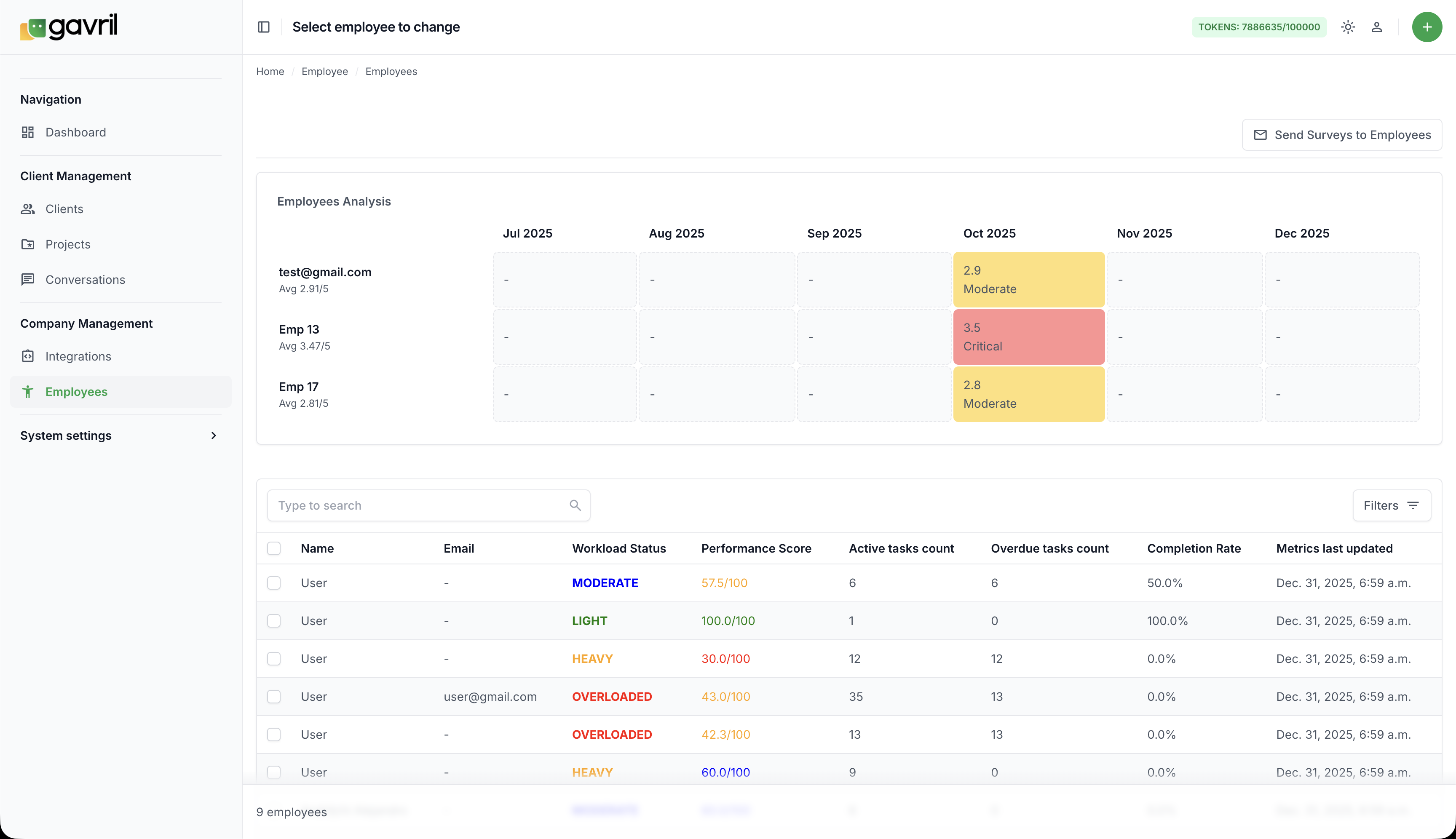Image resolution: width=1456 pixels, height=839 pixels.
Task: Switch theme using the sun icon
Action: pos(1348,27)
